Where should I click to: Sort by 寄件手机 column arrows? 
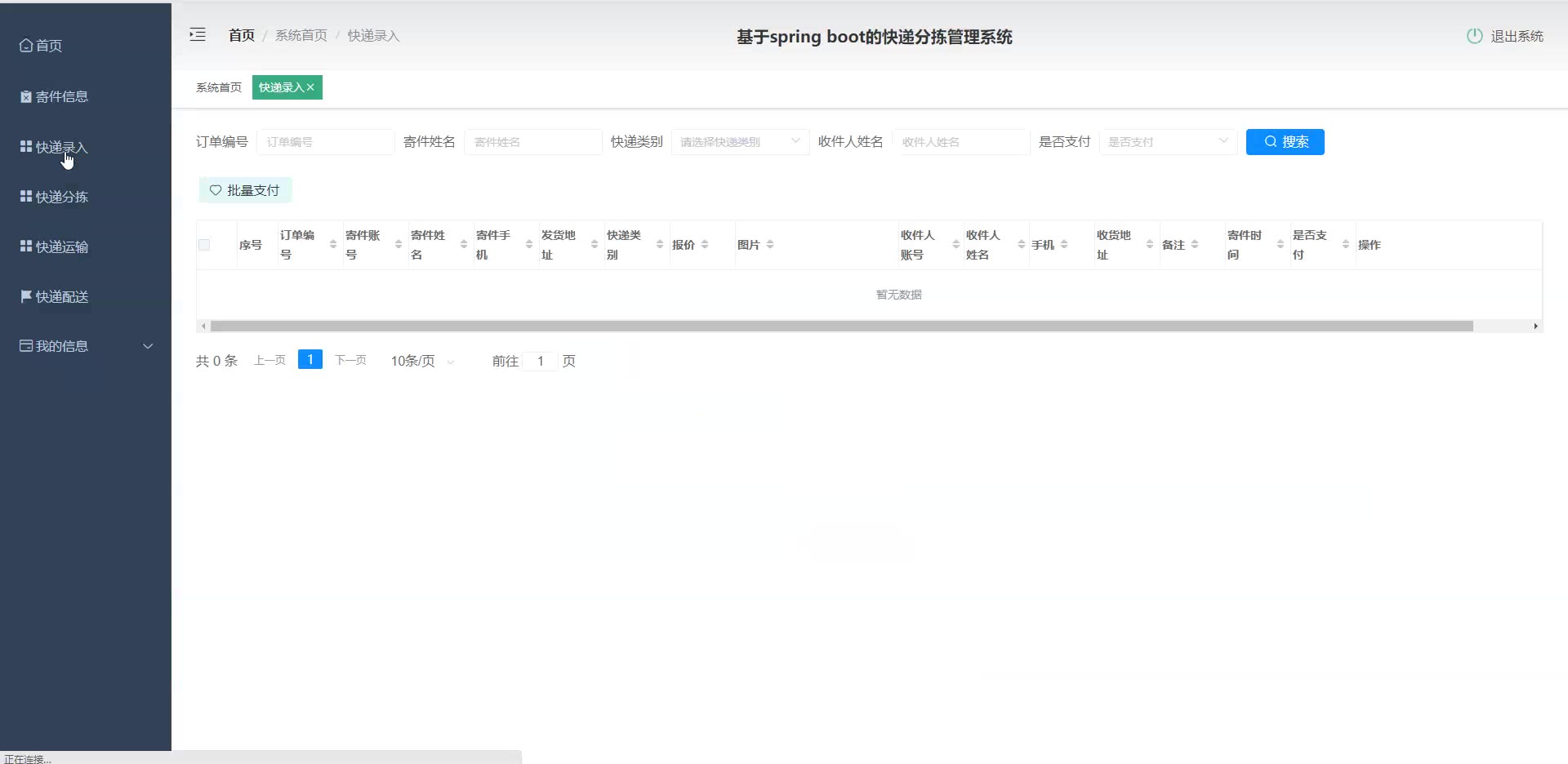pyautogui.click(x=529, y=245)
